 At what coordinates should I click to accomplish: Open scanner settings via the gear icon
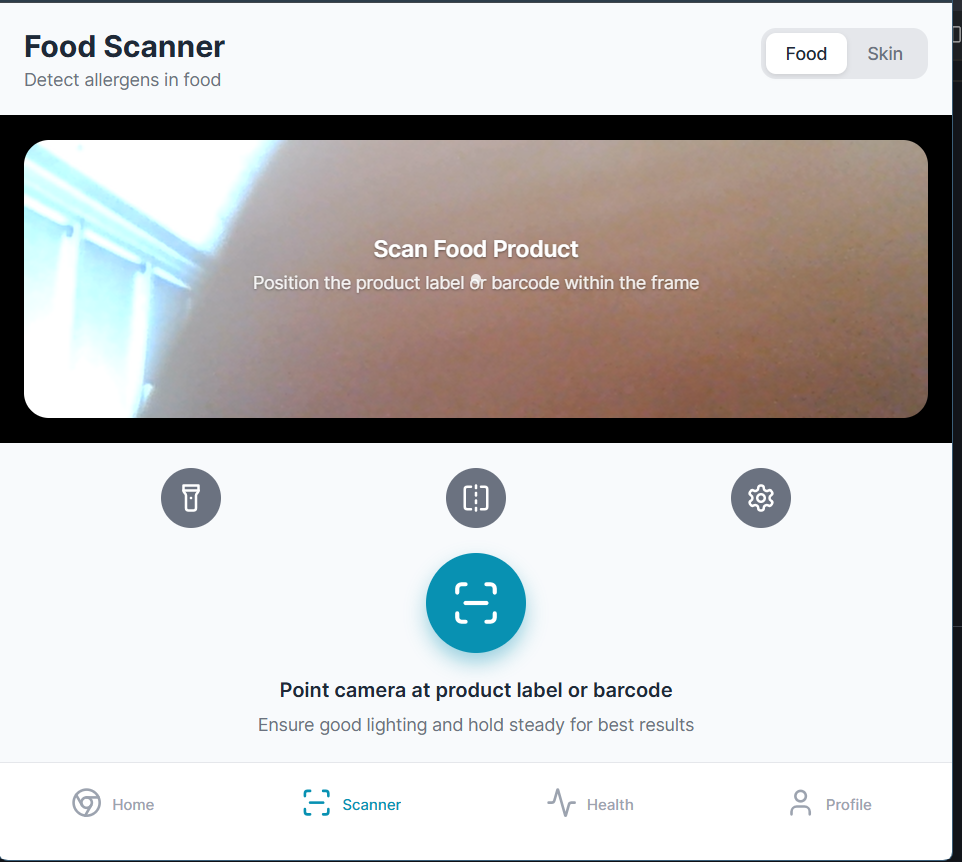[761, 498]
